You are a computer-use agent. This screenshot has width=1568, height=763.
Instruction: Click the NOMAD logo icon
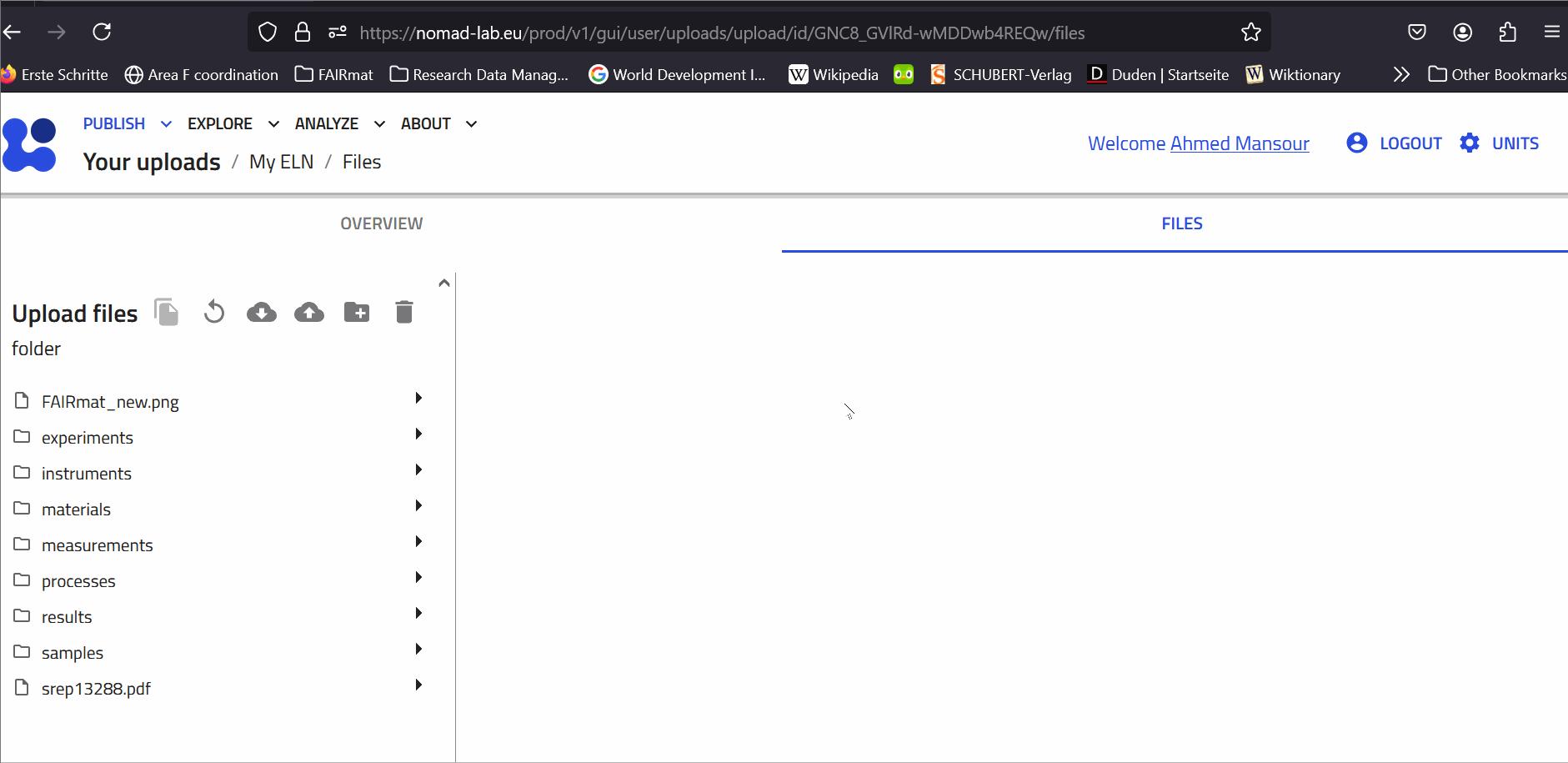coord(30,144)
